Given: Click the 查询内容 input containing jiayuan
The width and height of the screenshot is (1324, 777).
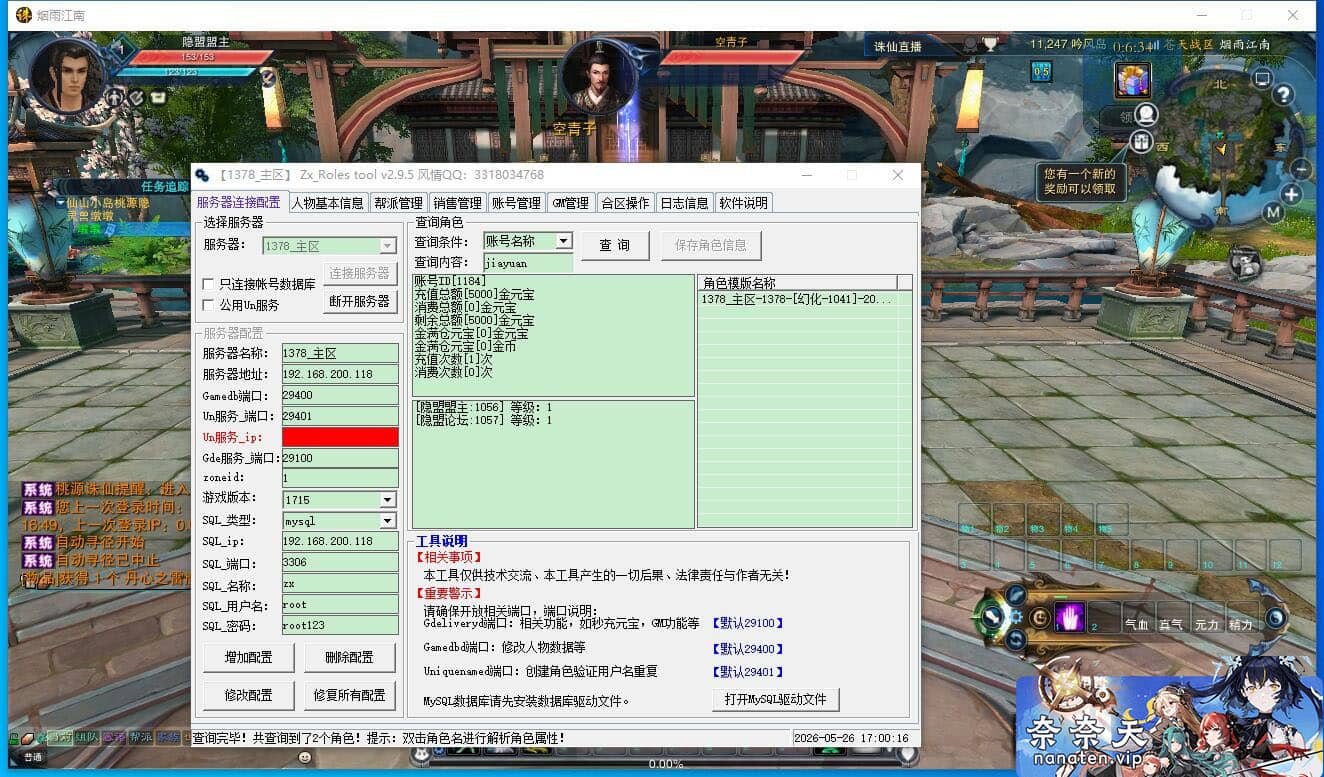Looking at the screenshot, I should (x=528, y=263).
